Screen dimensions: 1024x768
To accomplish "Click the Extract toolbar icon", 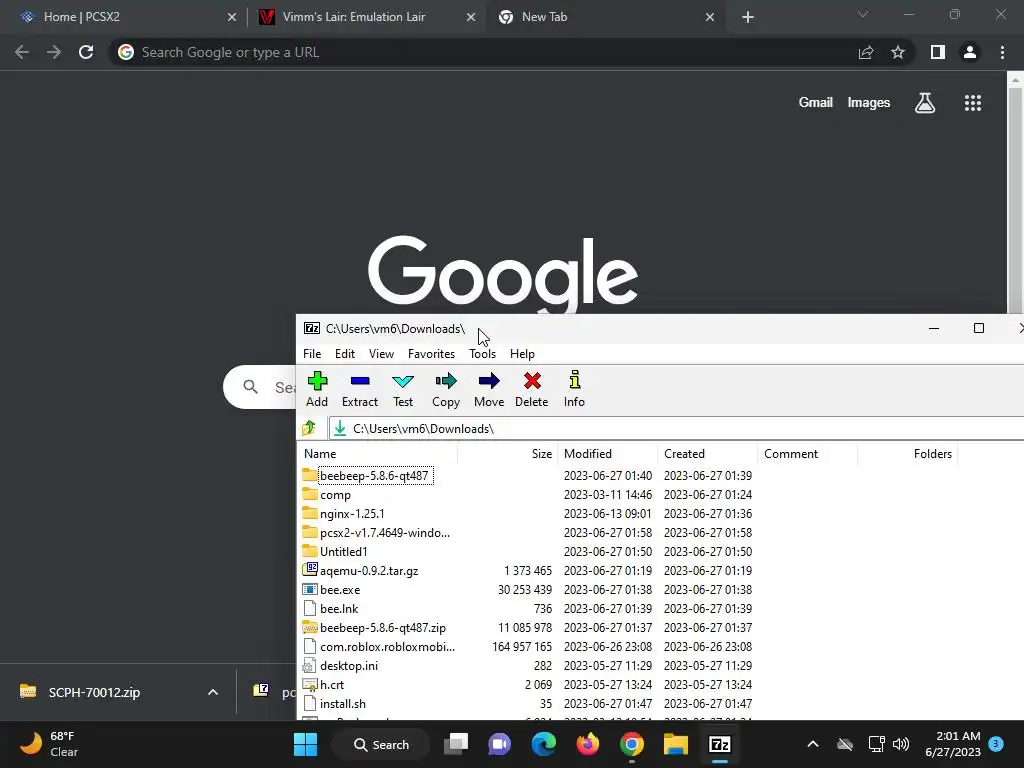I will click(360, 389).
